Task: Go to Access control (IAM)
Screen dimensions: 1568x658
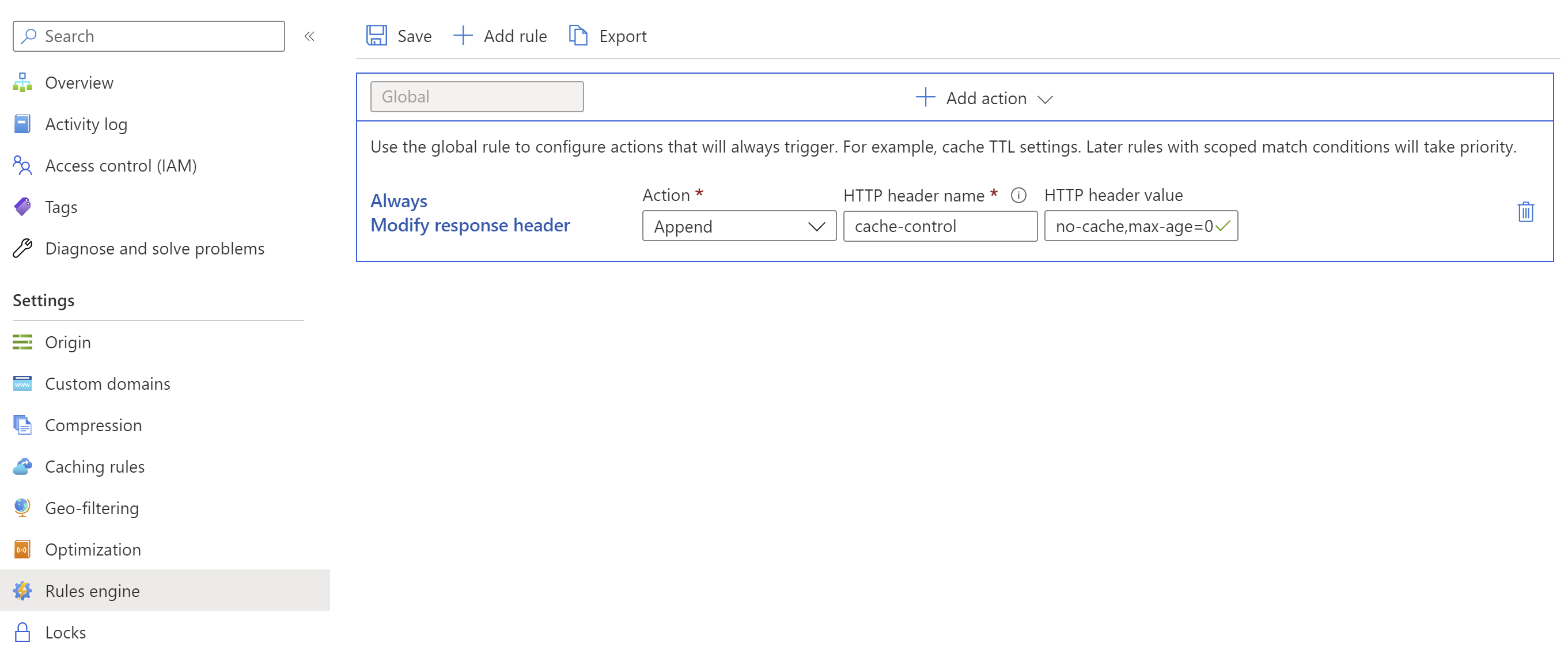Action: pyautogui.click(x=120, y=165)
